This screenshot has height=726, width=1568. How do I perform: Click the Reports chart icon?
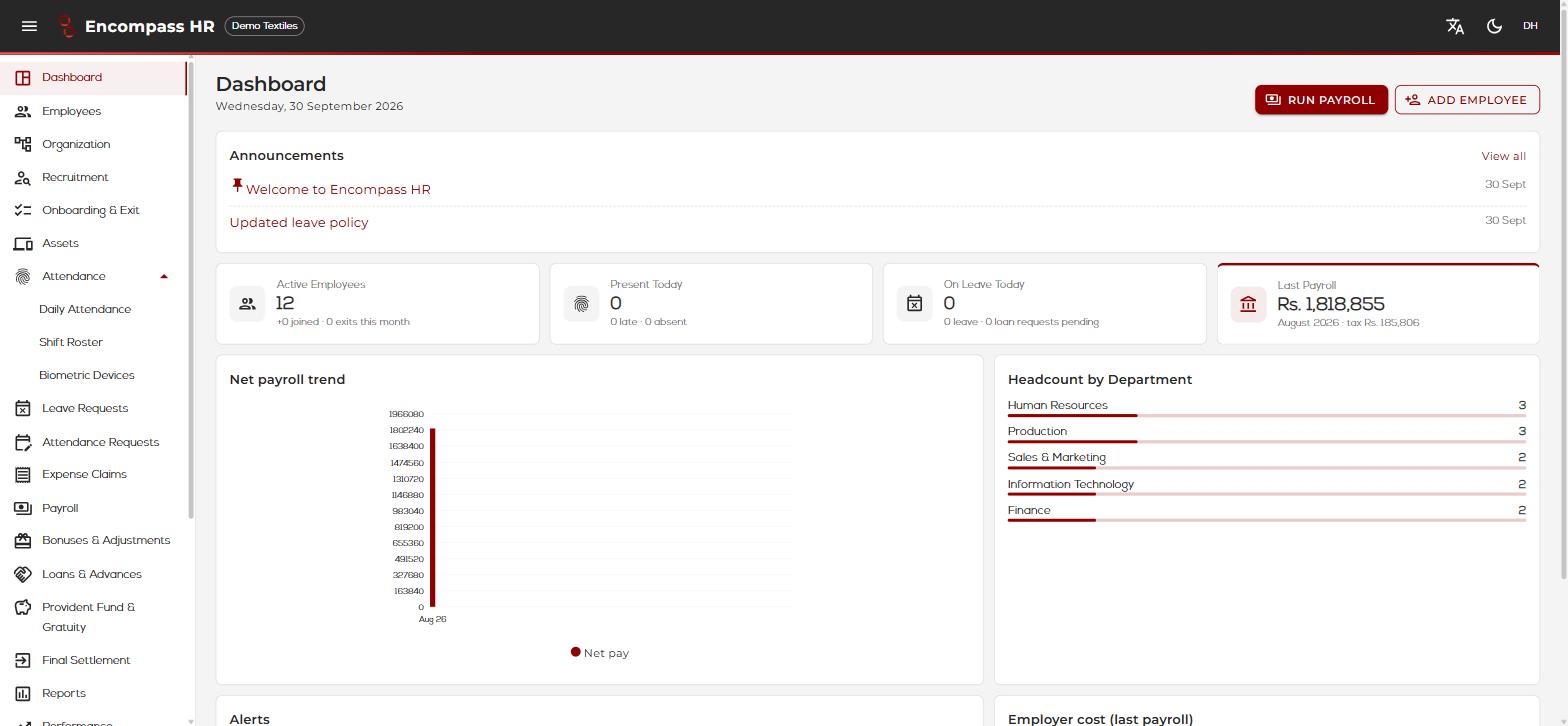pyautogui.click(x=23, y=694)
